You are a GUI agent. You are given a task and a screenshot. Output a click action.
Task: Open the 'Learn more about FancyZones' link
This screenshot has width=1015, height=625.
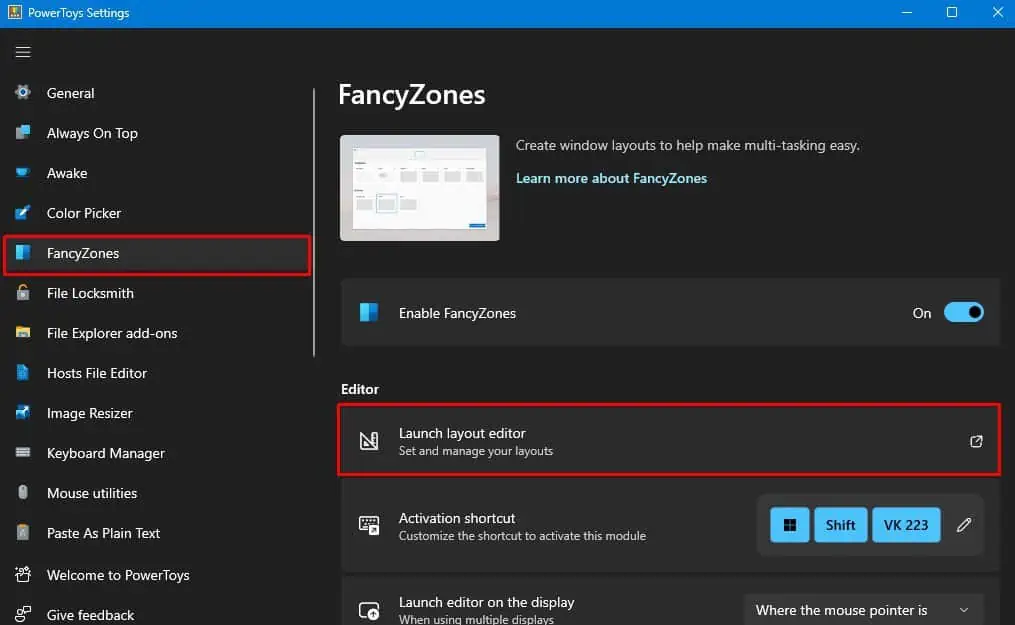611,178
